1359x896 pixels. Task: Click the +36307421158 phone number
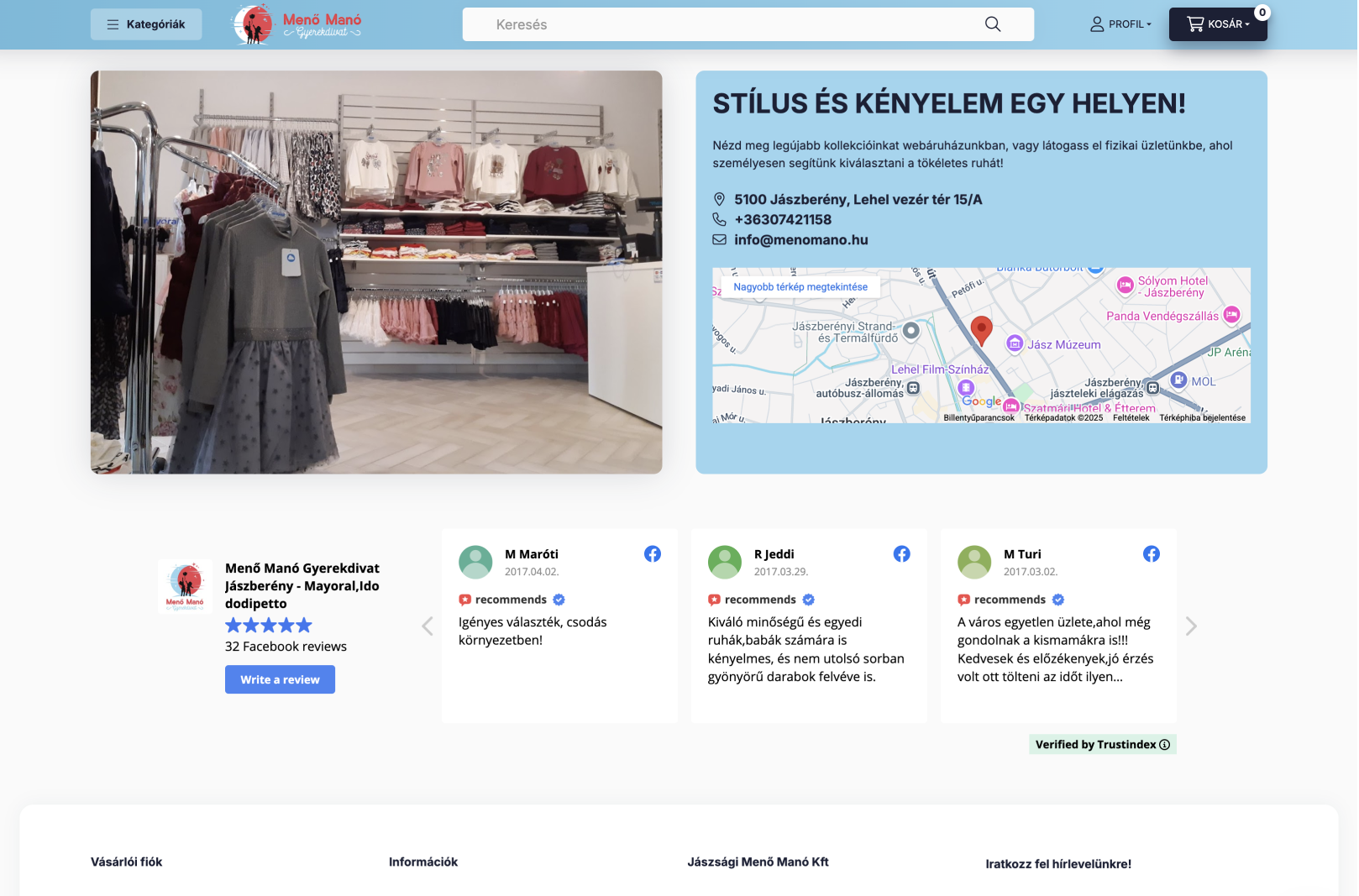[782, 220]
